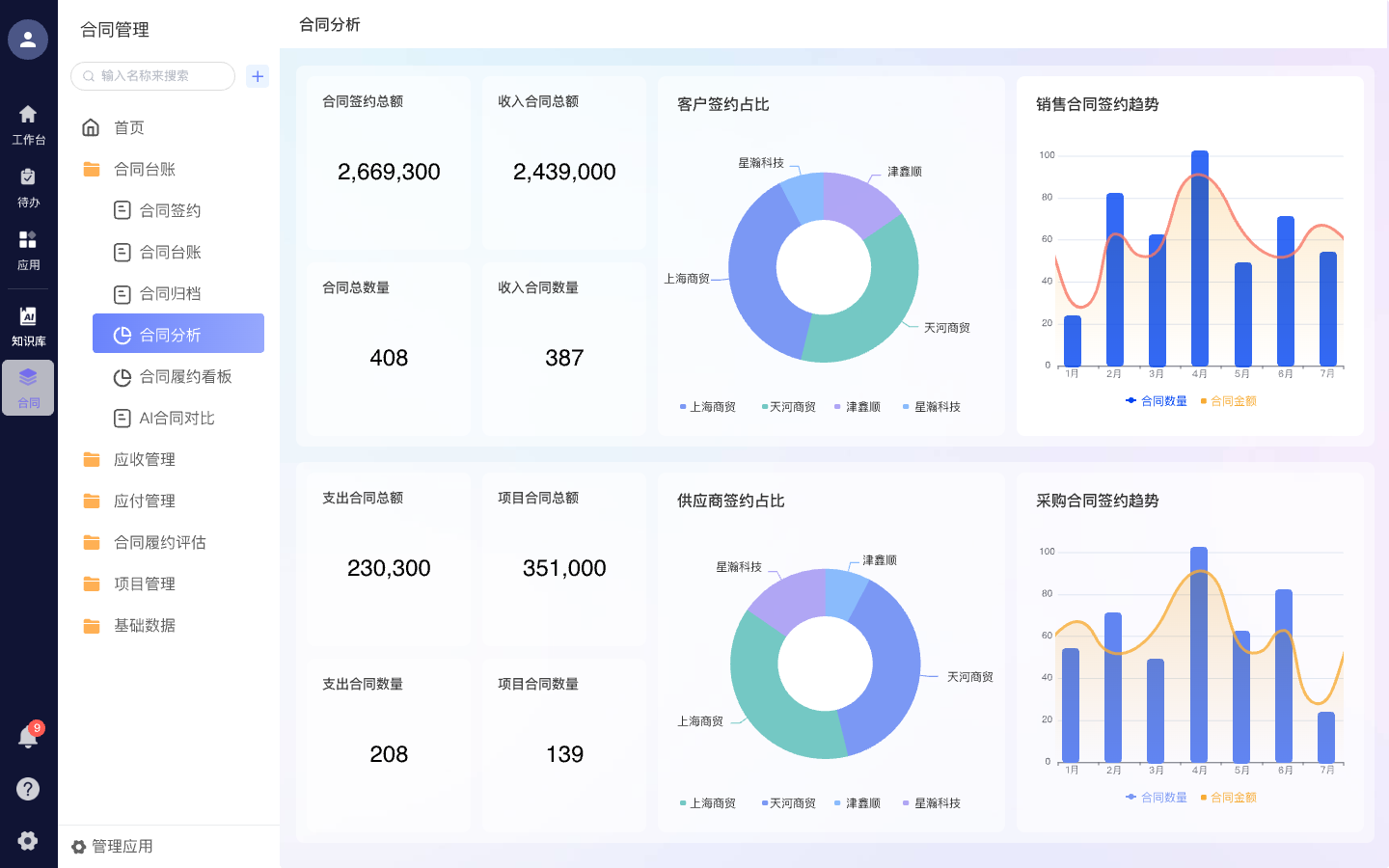
Task: Toggle 合同数量 legend in 销售合同签约趋势 chart
Action: click(1157, 401)
